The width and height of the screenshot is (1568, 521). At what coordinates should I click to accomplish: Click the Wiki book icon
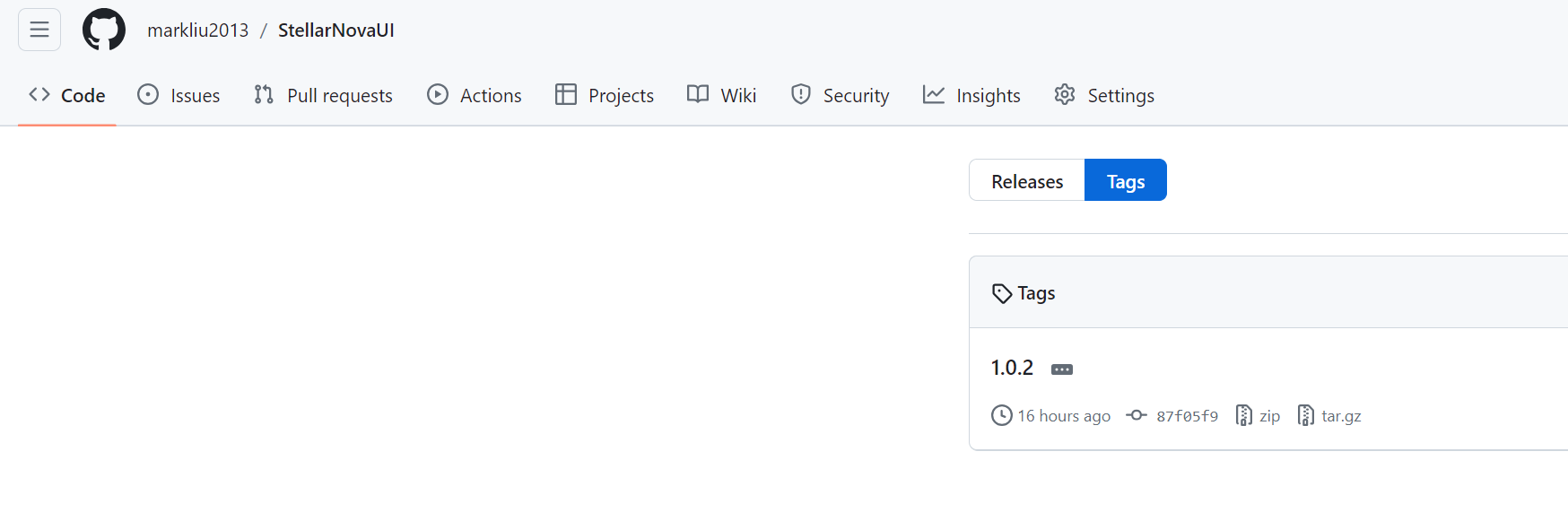click(x=698, y=94)
